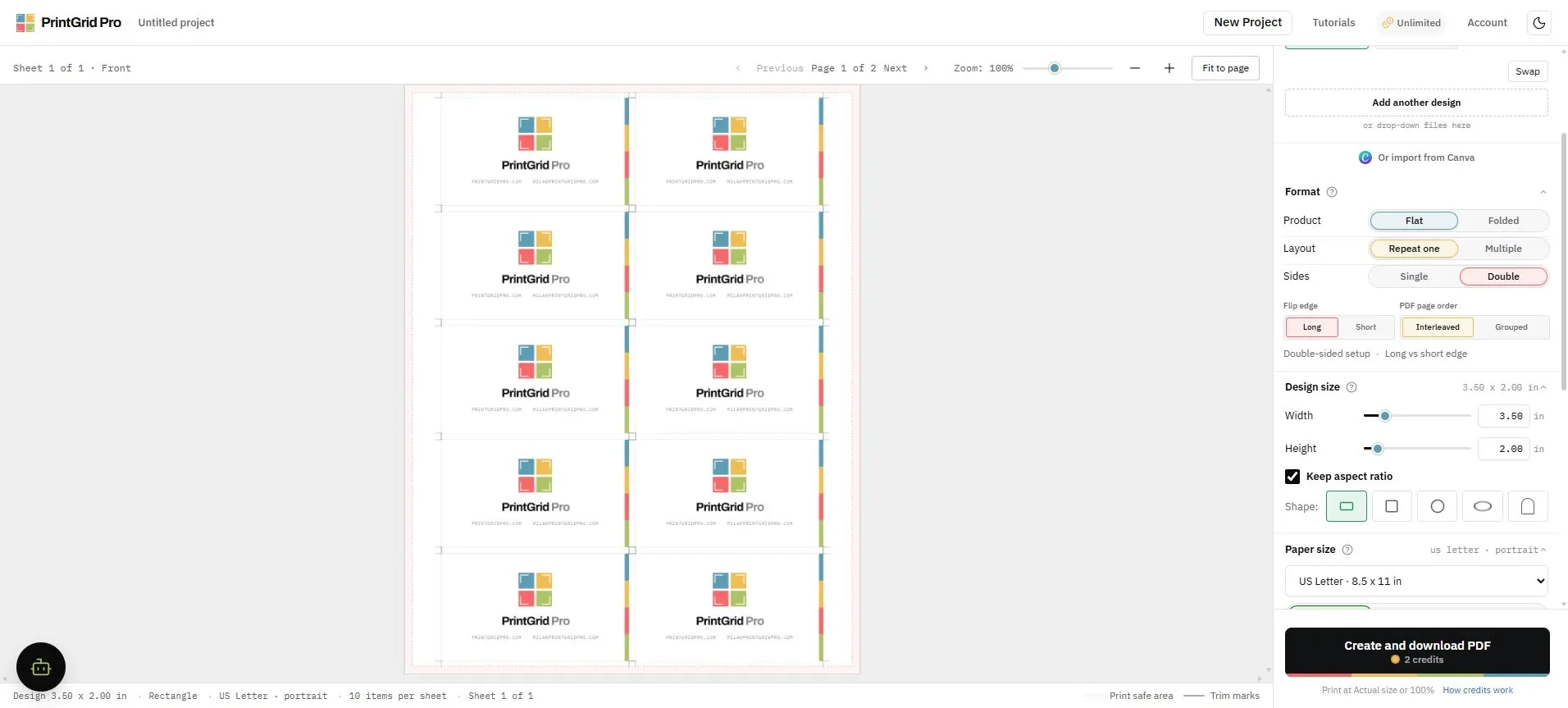Image resolution: width=1568 pixels, height=708 pixels.
Task: Click the Width value input field
Action: (1503, 416)
